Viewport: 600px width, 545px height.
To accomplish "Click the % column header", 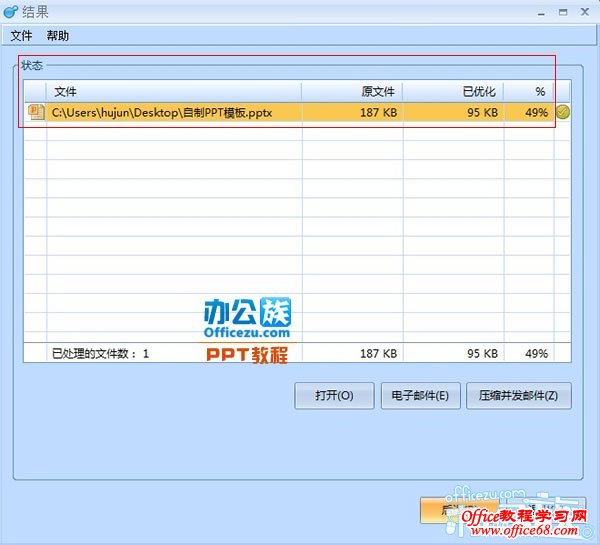I will pos(529,92).
